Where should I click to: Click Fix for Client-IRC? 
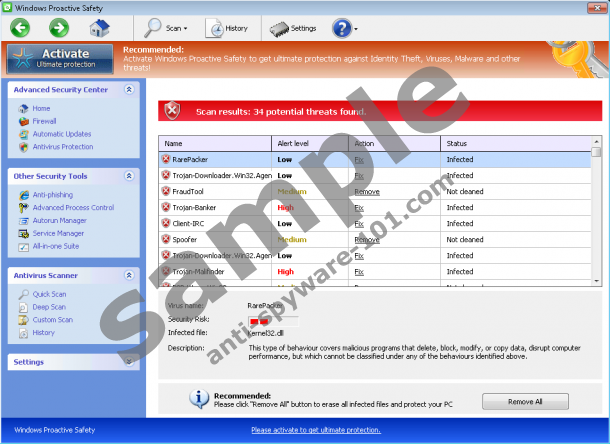click(x=359, y=223)
